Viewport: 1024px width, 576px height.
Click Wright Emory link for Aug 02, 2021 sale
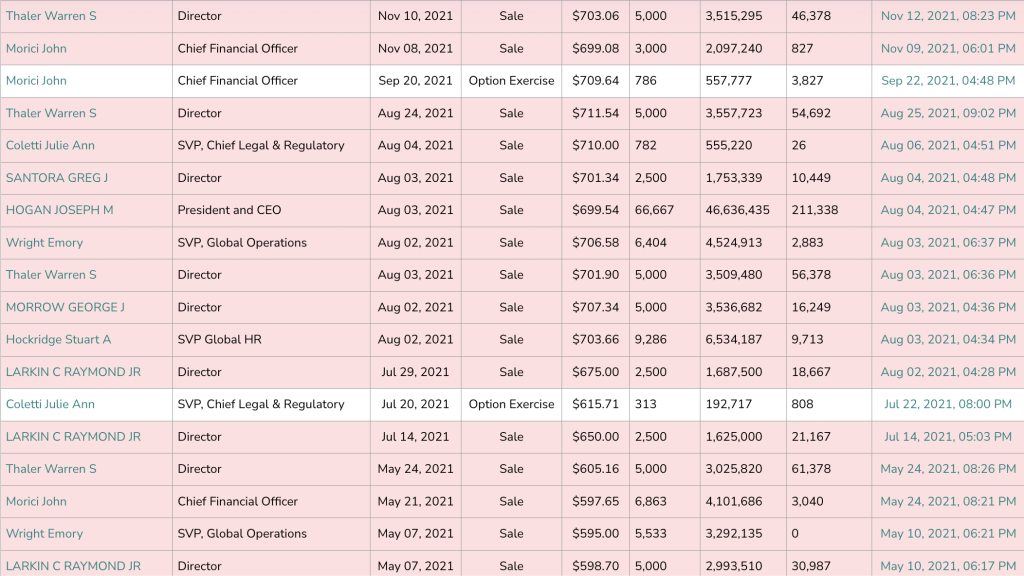pyautogui.click(x=44, y=243)
